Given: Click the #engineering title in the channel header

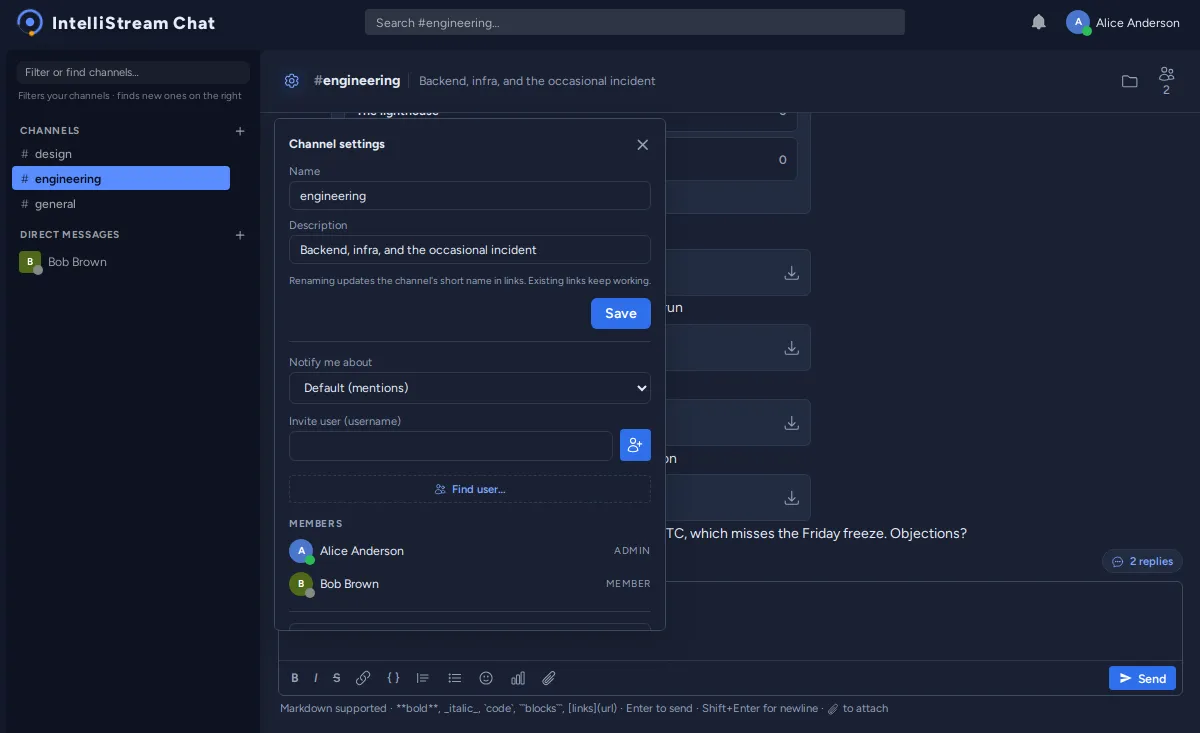Looking at the screenshot, I should [357, 80].
